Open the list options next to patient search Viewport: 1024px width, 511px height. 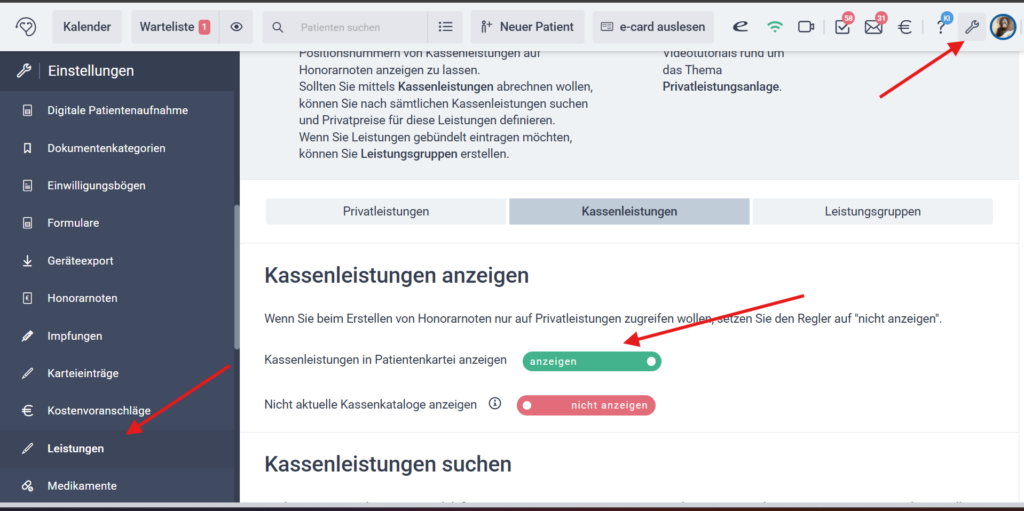click(445, 27)
